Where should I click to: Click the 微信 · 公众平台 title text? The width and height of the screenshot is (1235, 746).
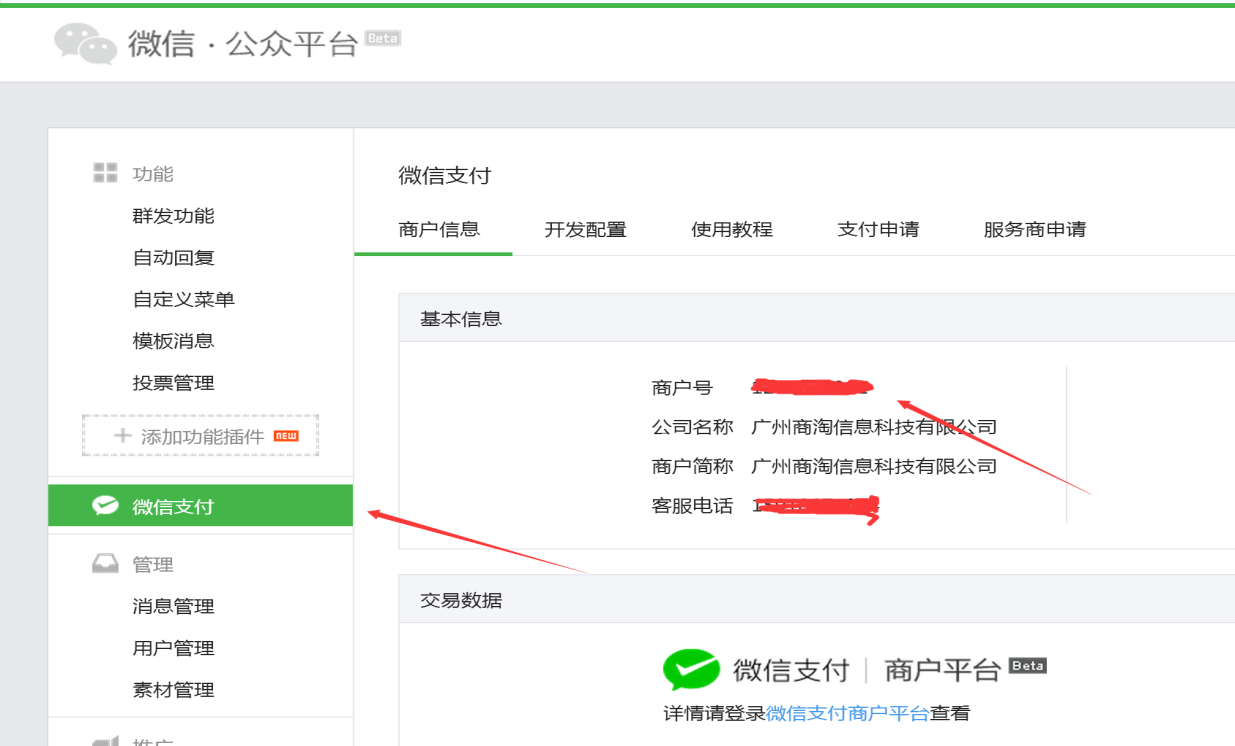243,44
